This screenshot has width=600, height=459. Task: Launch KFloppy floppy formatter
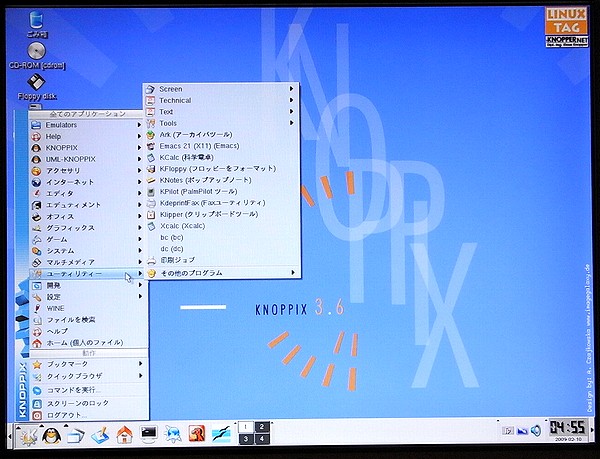(221, 169)
